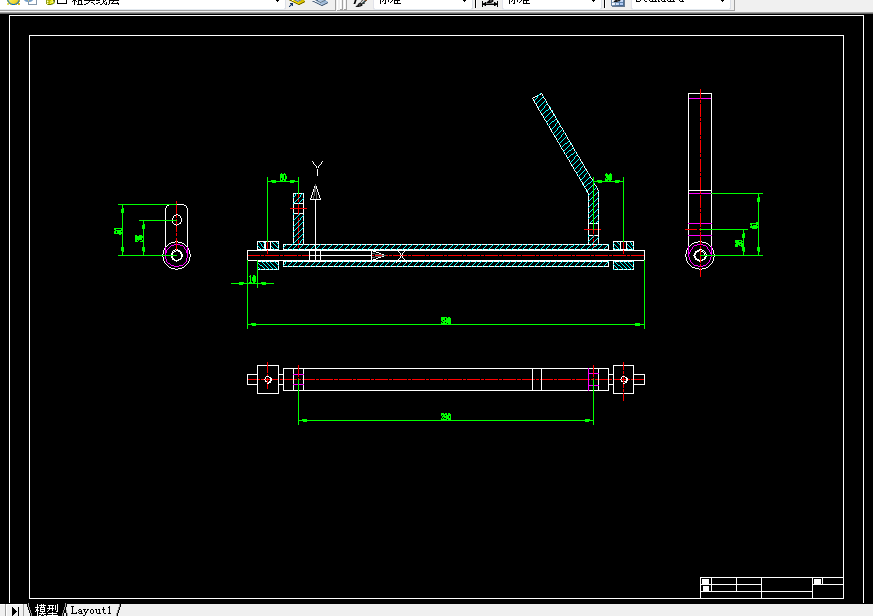Toggle the layer lock icon
The image size is (873, 616).
point(50,2)
